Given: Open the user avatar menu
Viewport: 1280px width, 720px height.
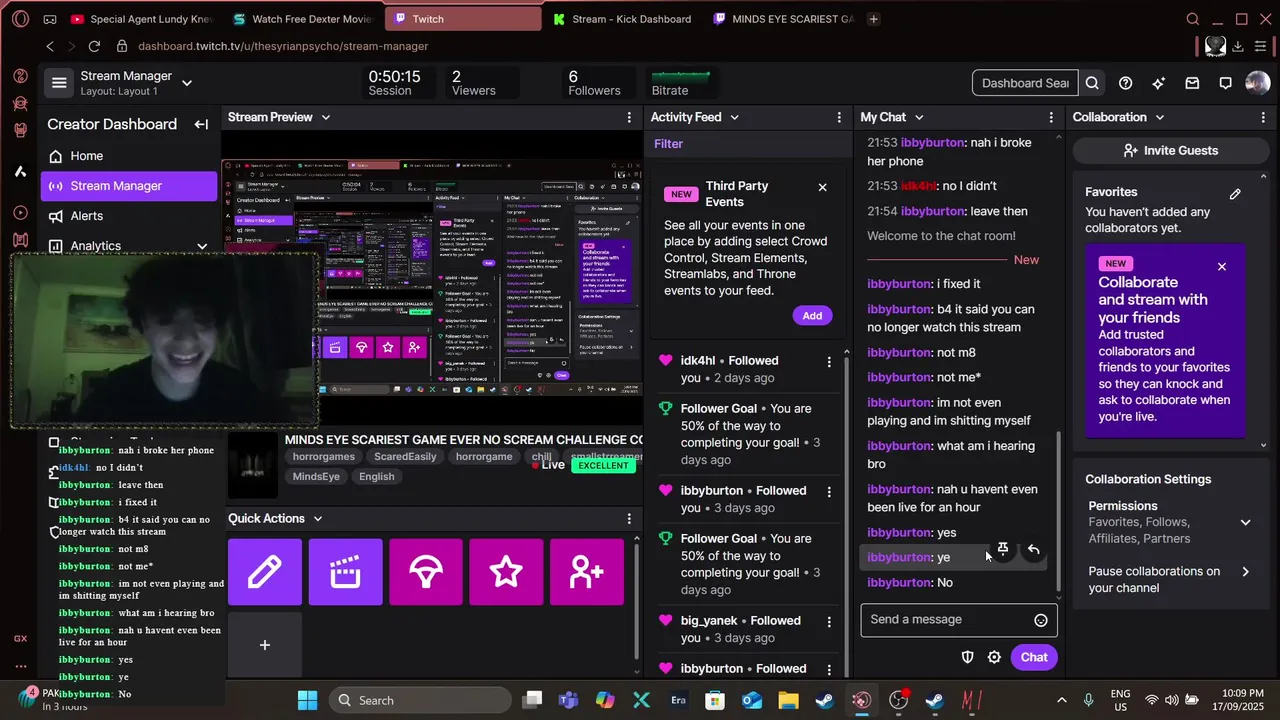Looking at the screenshot, I should pos(1257,83).
